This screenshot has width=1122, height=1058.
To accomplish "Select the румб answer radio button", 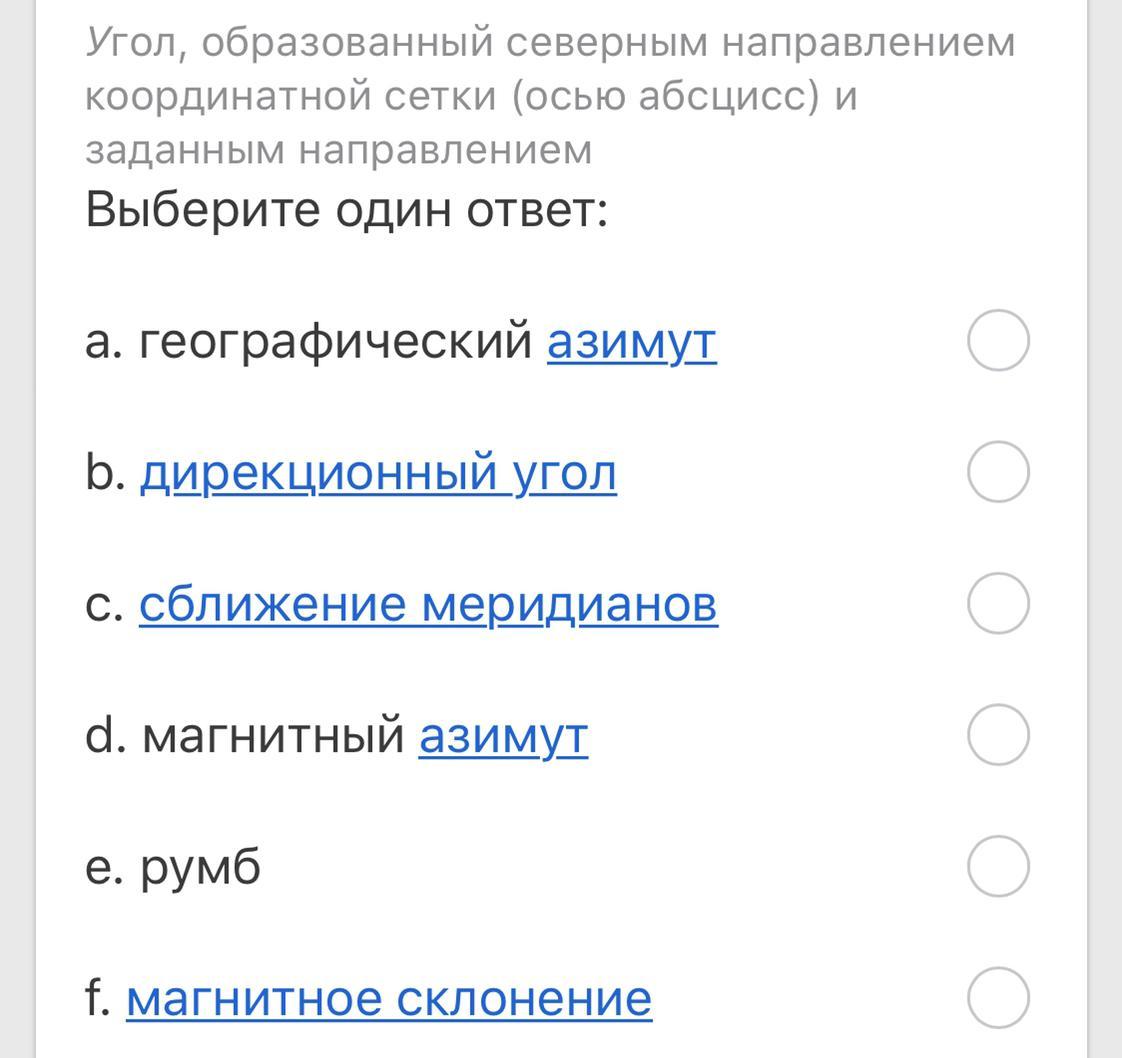I will tap(998, 866).
